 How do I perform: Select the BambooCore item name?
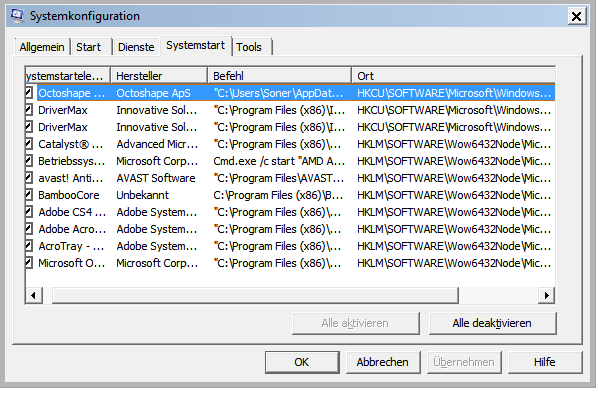(69, 195)
